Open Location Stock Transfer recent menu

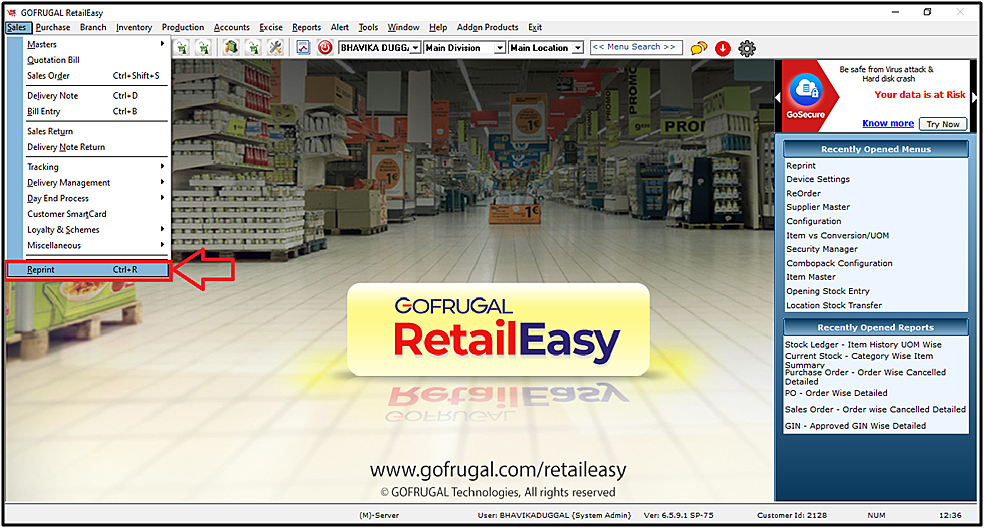click(834, 305)
